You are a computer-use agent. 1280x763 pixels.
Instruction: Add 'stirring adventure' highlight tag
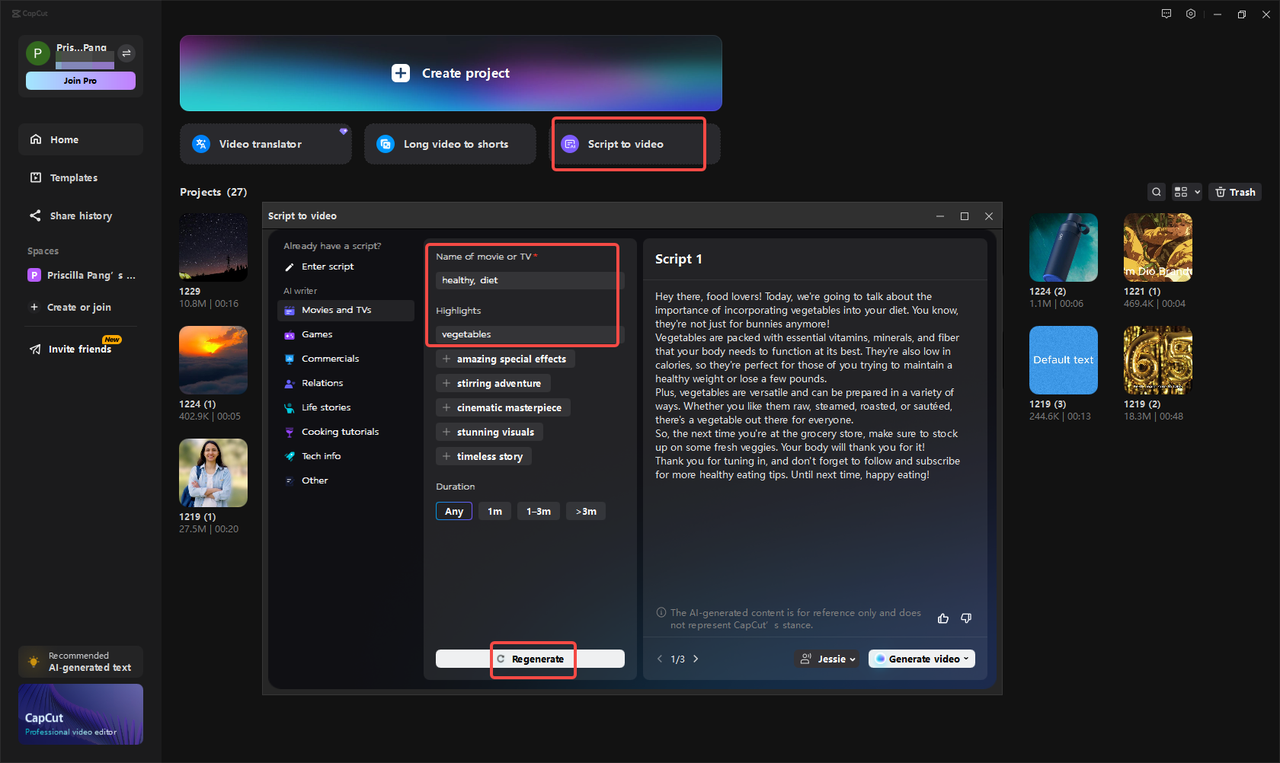click(x=493, y=383)
